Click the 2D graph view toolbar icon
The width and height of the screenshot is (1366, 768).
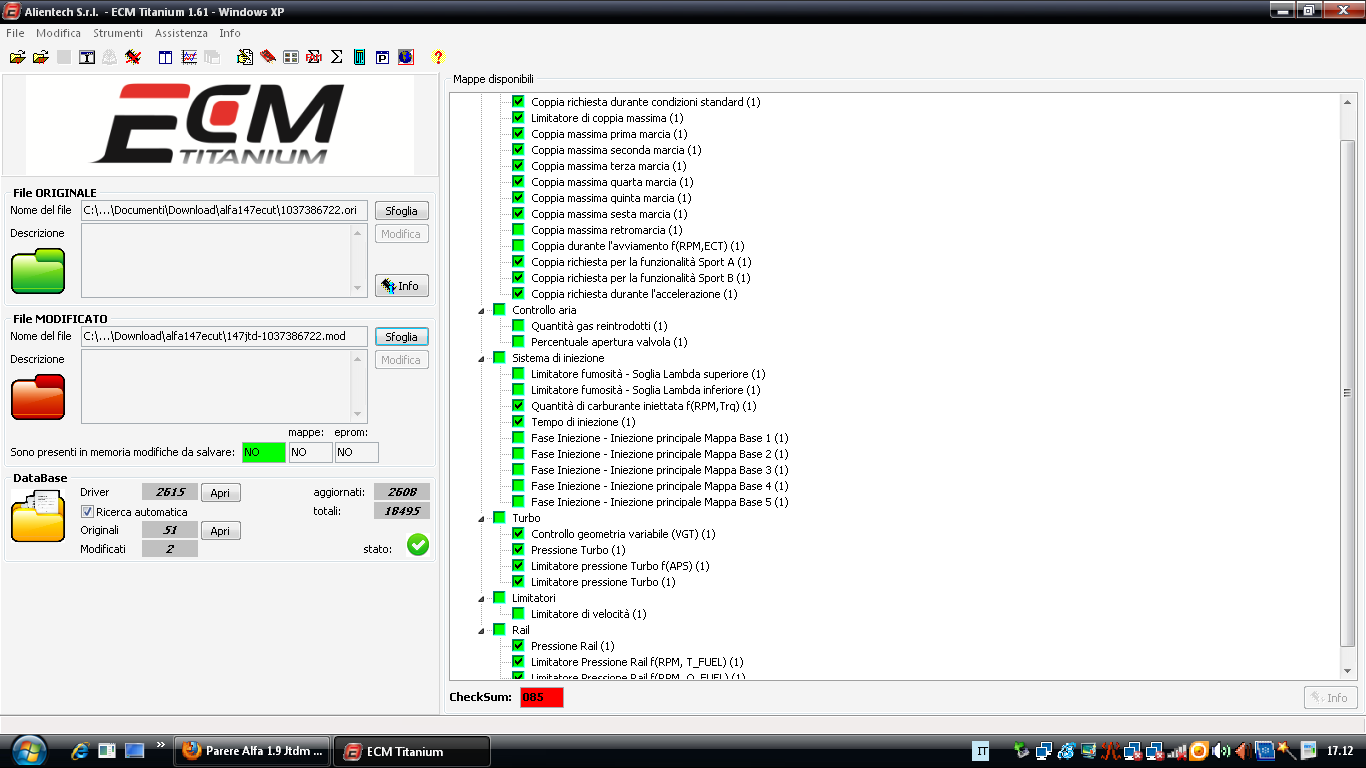tap(189, 58)
